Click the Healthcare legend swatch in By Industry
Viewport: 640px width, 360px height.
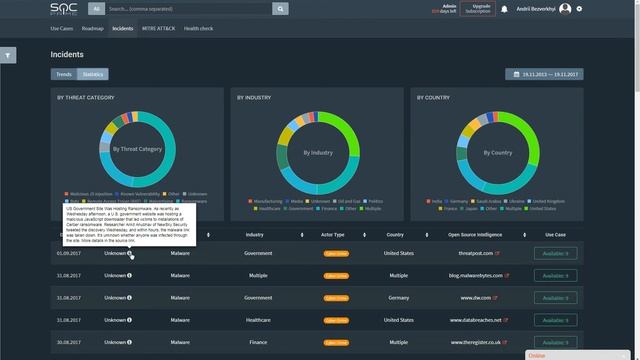tap(256, 209)
